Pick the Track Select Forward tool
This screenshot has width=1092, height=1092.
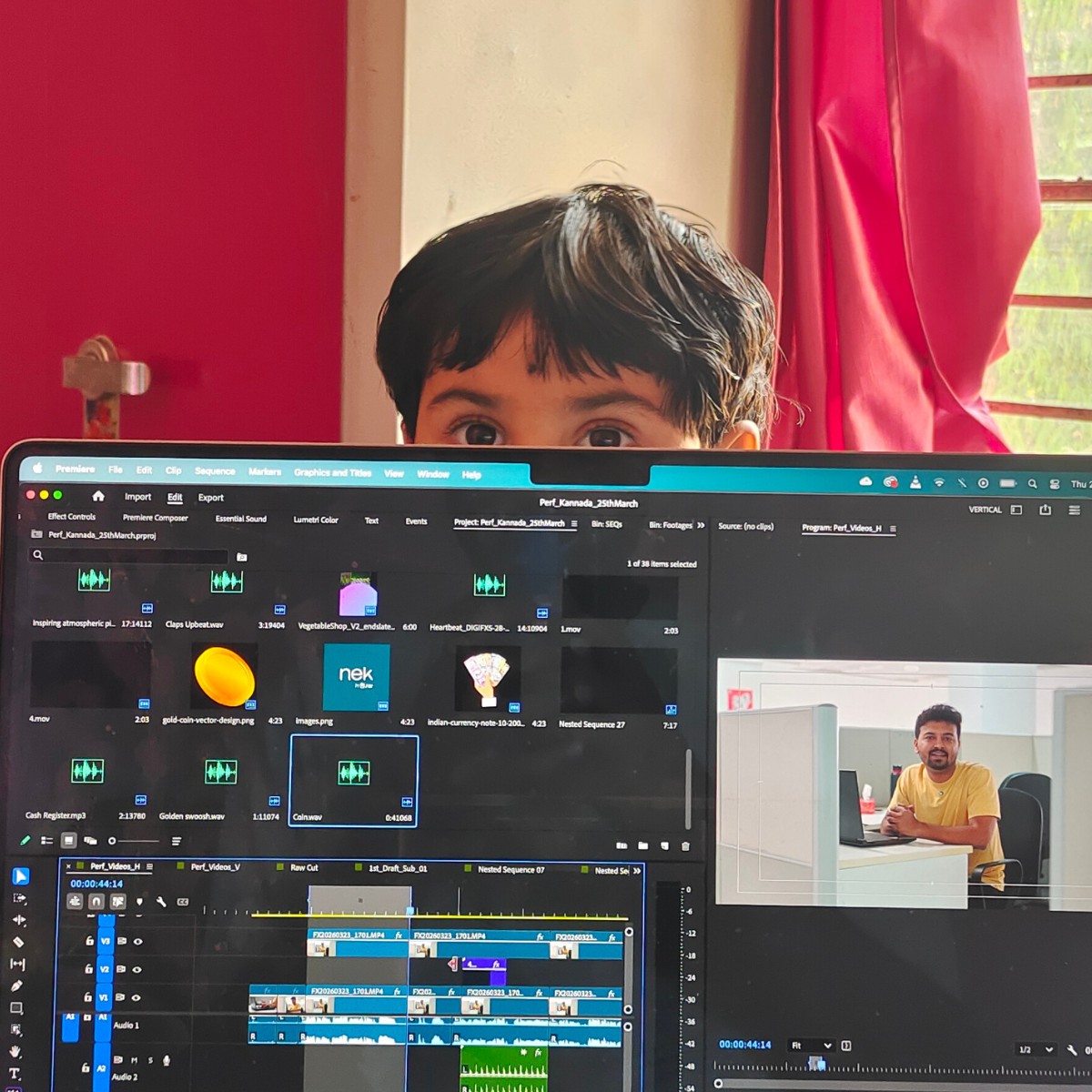tap(20, 898)
